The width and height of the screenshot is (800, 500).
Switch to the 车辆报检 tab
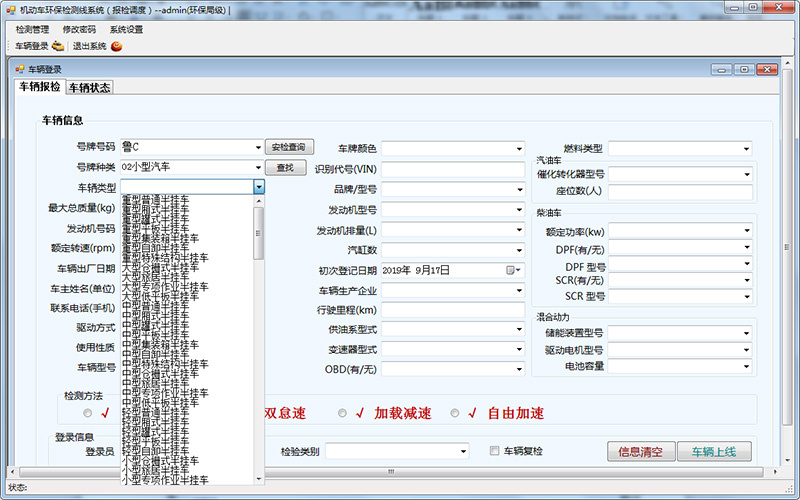40,87
